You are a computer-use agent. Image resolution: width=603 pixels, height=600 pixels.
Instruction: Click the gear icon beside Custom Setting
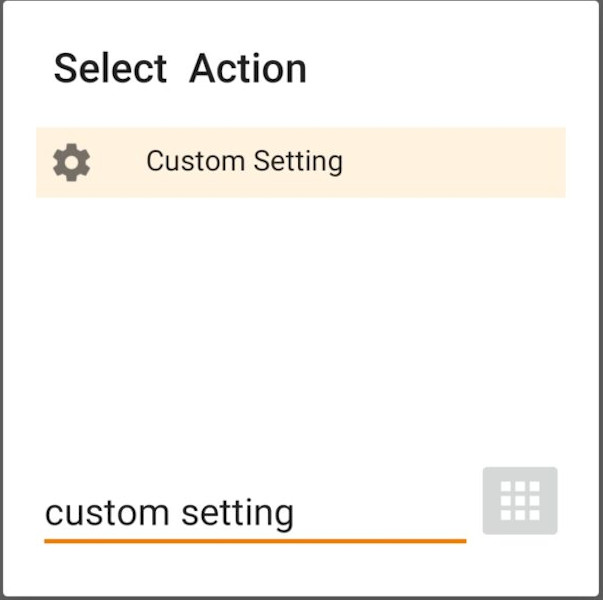(71, 162)
